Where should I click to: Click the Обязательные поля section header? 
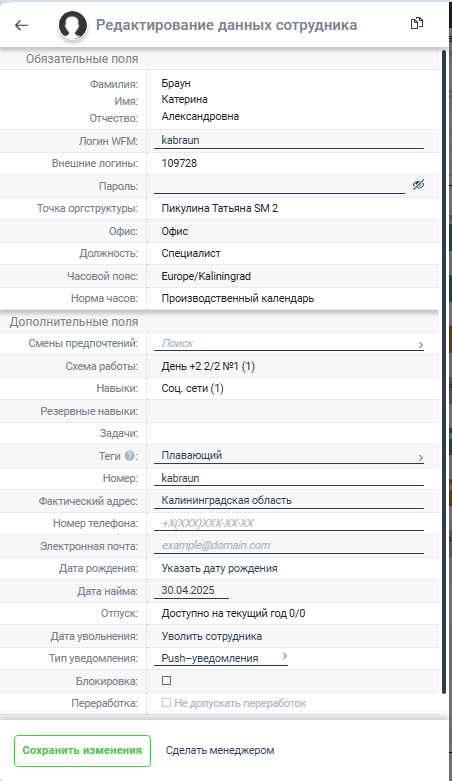[82, 59]
